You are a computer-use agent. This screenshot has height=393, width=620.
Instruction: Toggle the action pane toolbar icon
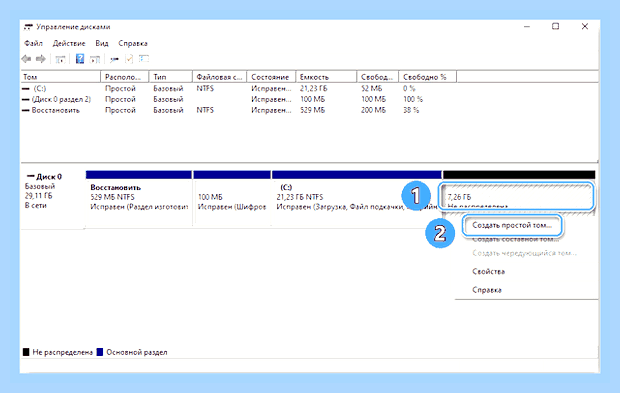pyautogui.click(x=95, y=59)
